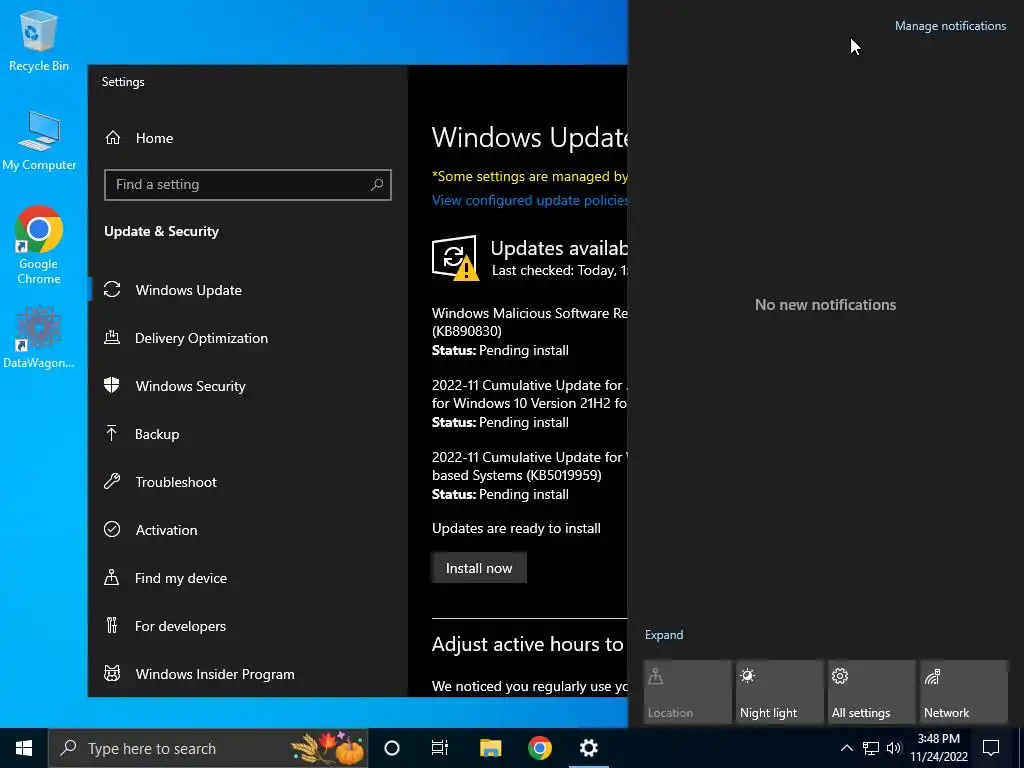Expand the quick actions panel

pos(664,635)
